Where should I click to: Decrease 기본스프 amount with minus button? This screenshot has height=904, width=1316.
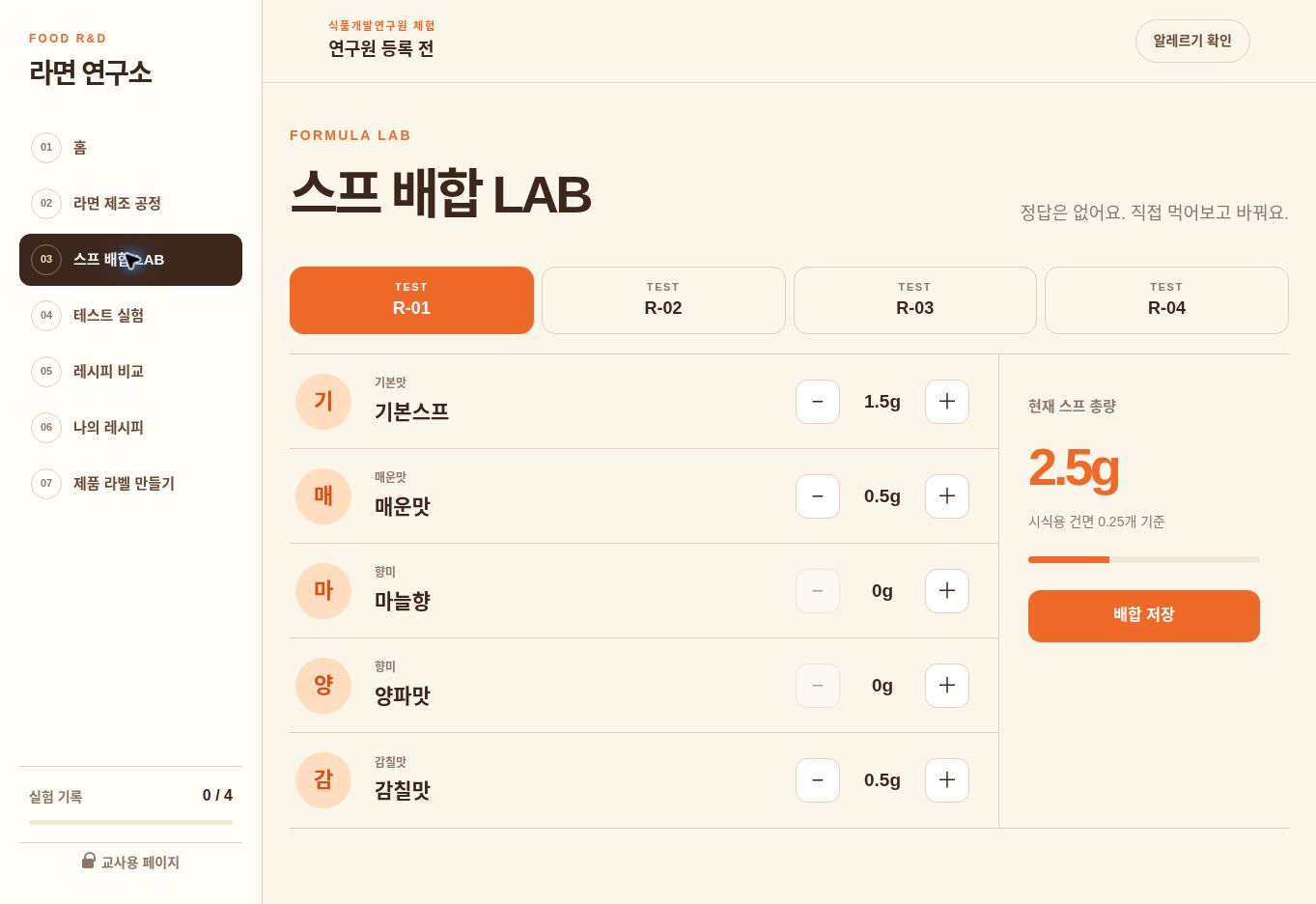[818, 402]
